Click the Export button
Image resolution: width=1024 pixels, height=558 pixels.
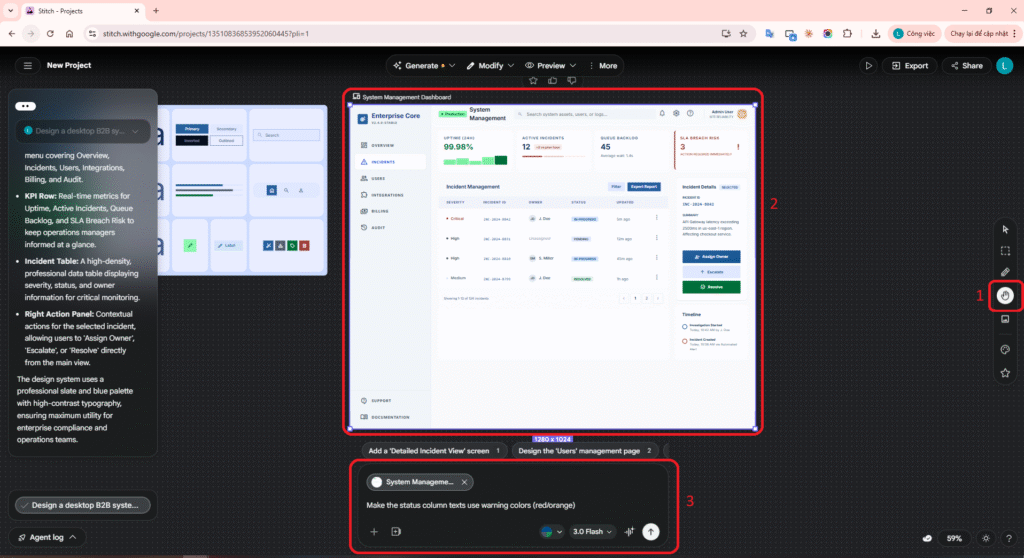click(908, 66)
